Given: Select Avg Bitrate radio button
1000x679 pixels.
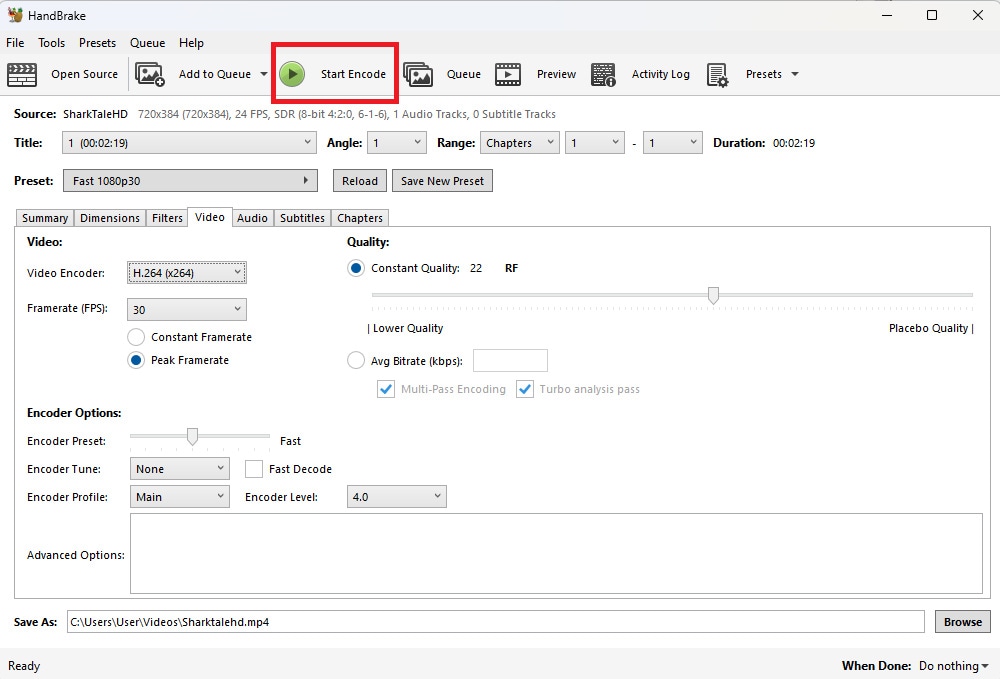Looking at the screenshot, I should pyautogui.click(x=356, y=361).
